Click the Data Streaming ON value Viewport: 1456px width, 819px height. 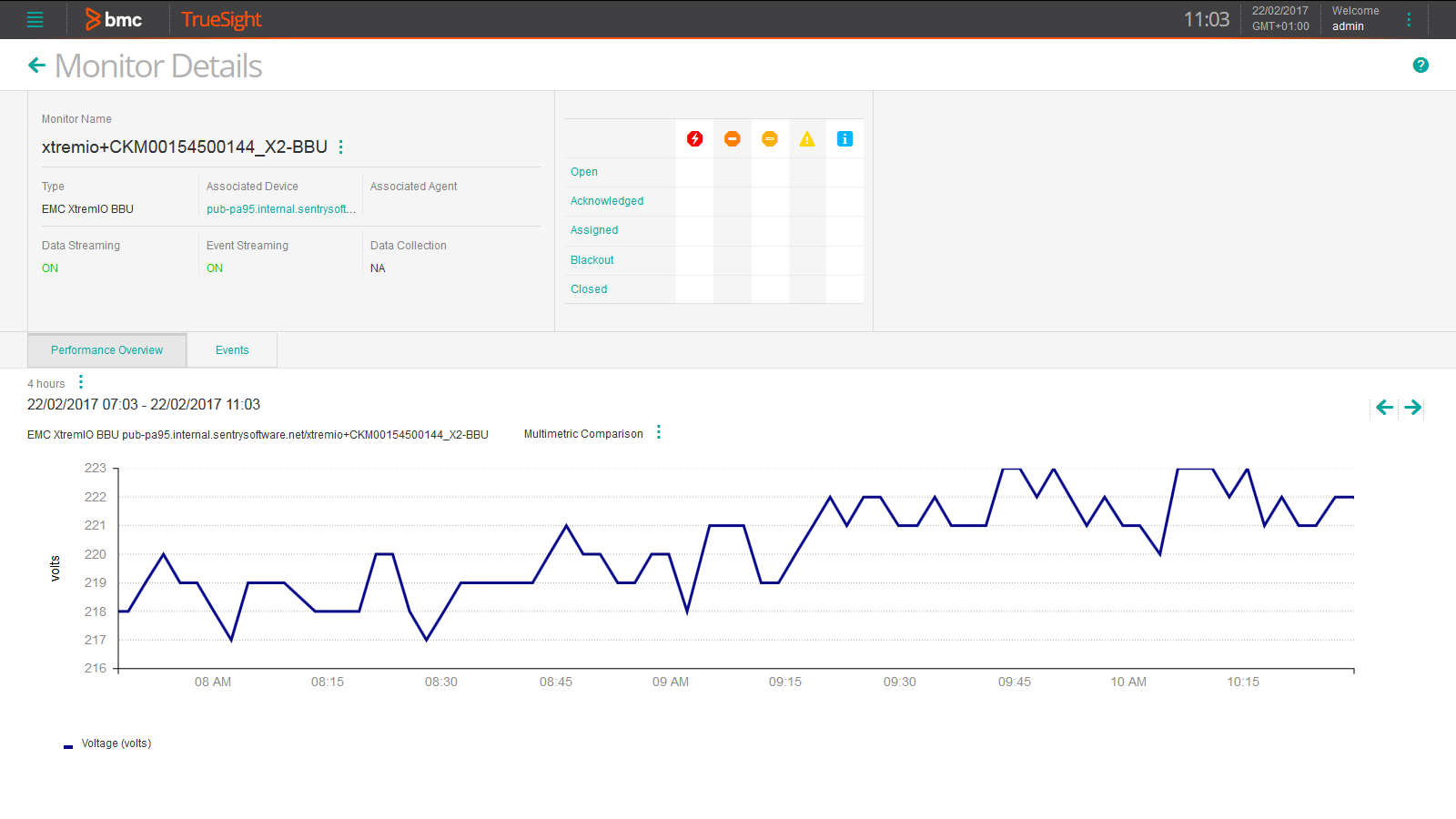[x=50, y=268]
